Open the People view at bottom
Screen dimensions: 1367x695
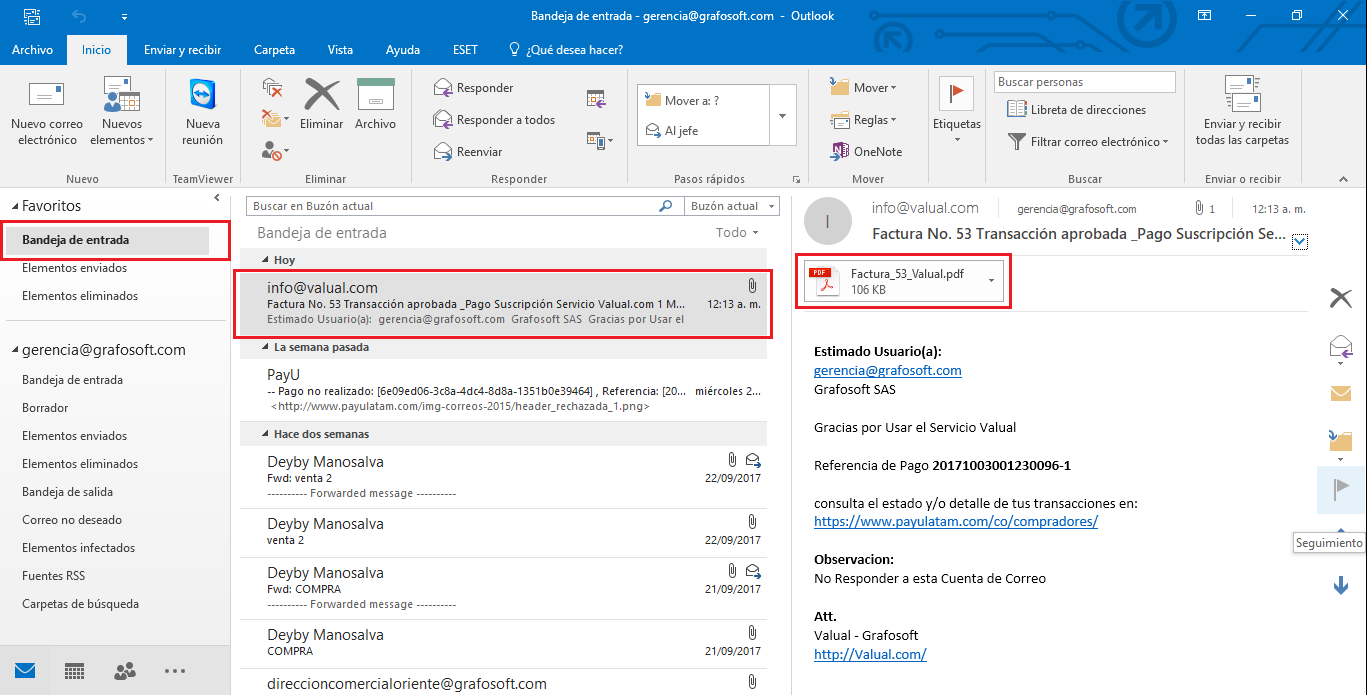[x=125, y=671]
